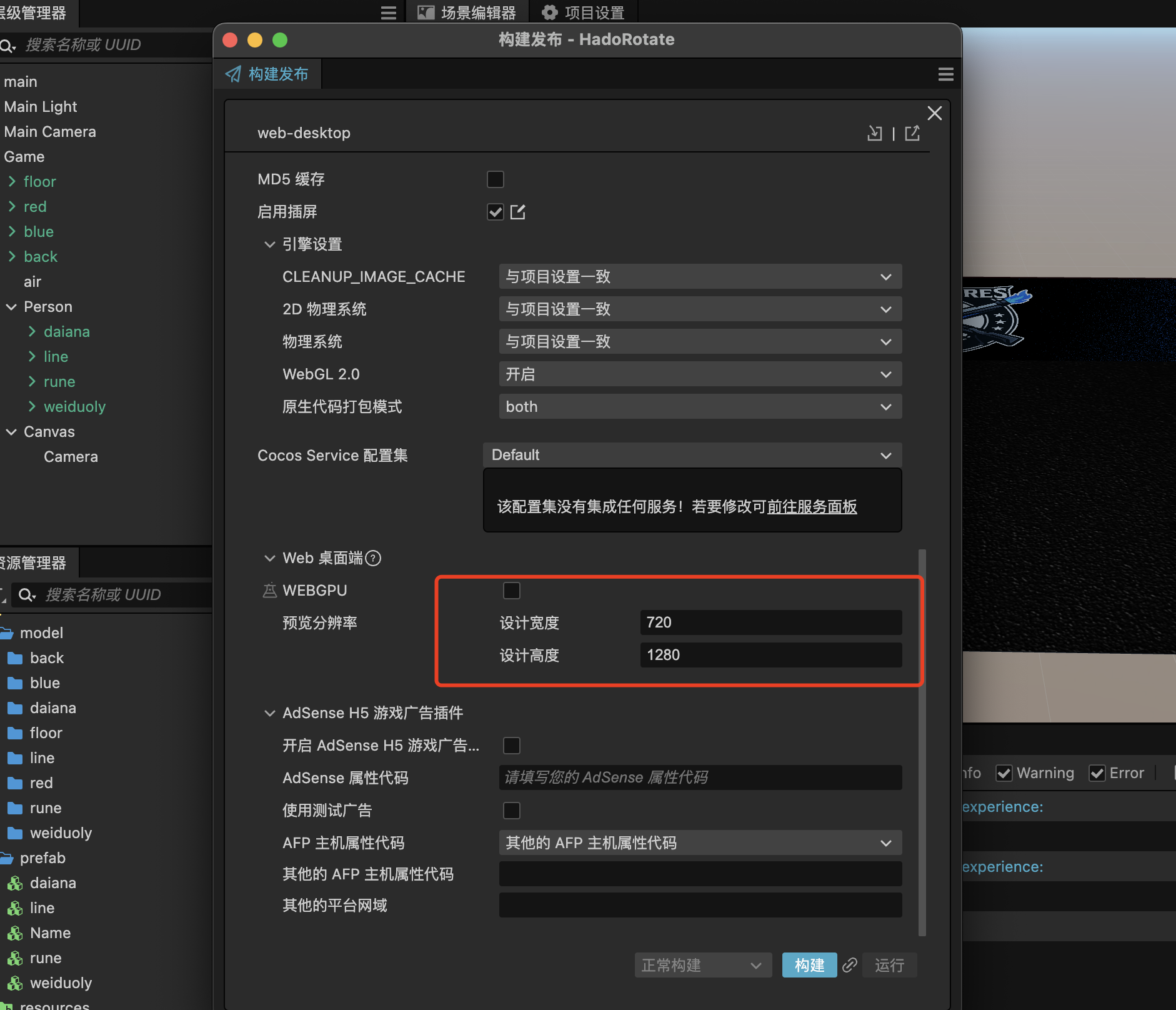The image size is (1176, 1010).
Task: Collapse the 引擎设置 section
Action: point(270,244)
